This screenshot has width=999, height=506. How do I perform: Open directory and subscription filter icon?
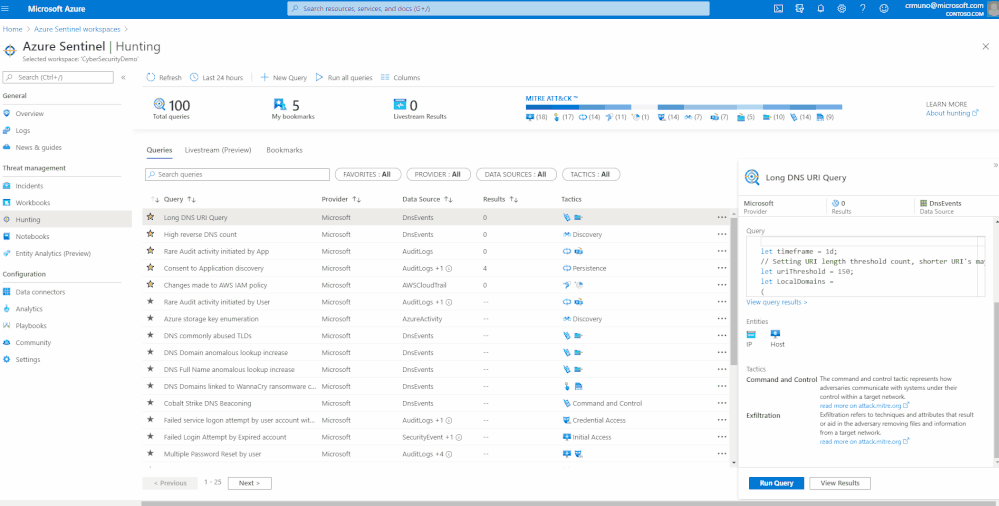coord(799,9)
